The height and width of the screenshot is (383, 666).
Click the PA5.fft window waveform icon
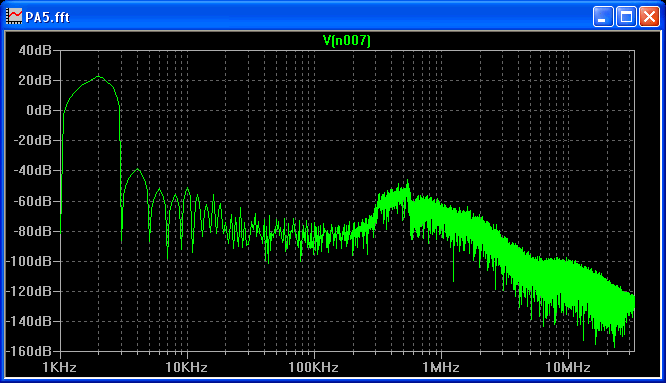14,17
